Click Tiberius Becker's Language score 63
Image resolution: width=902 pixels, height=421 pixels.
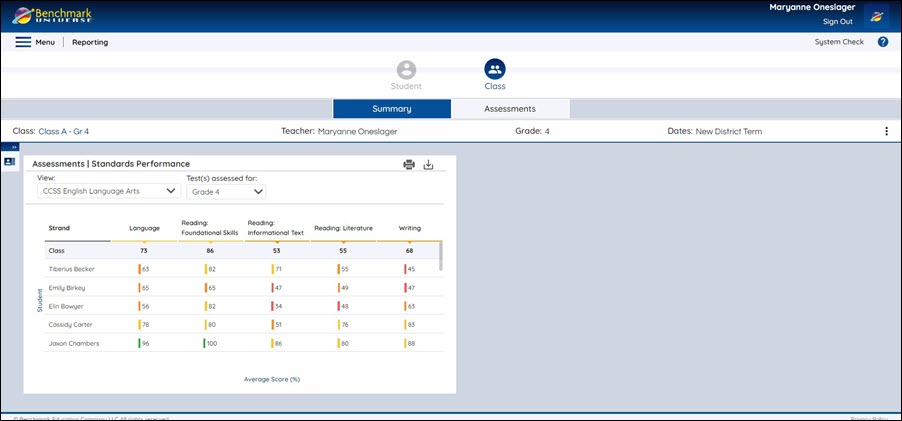tap(144, 269)
